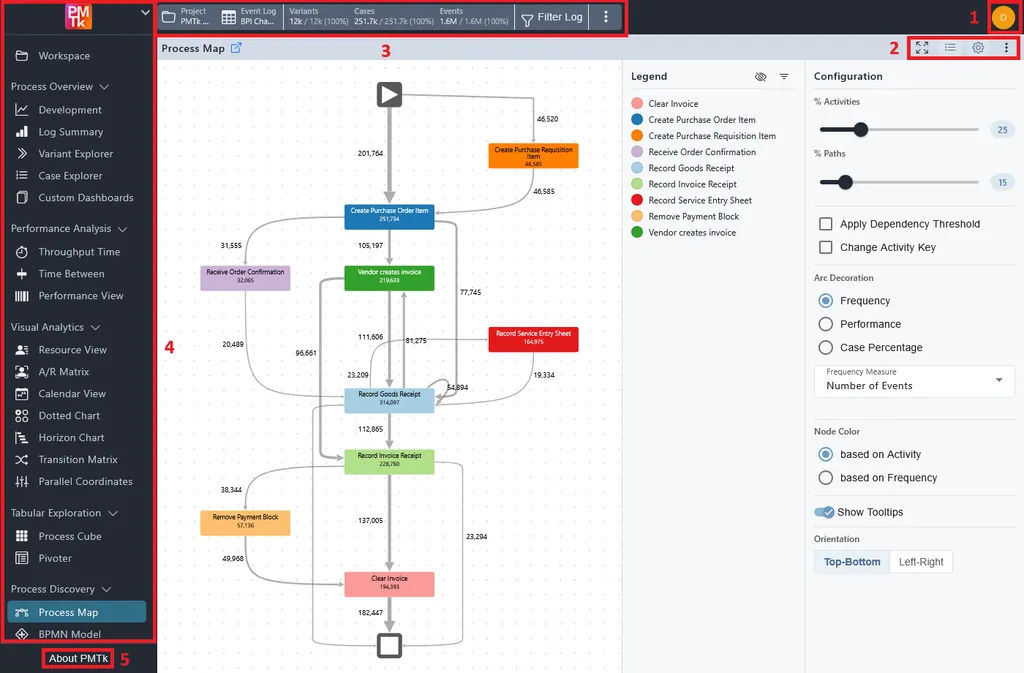Screen dimensions: 1024x673
Task: Collapse the Visual Analytics section
Action: tap(95, 327)
